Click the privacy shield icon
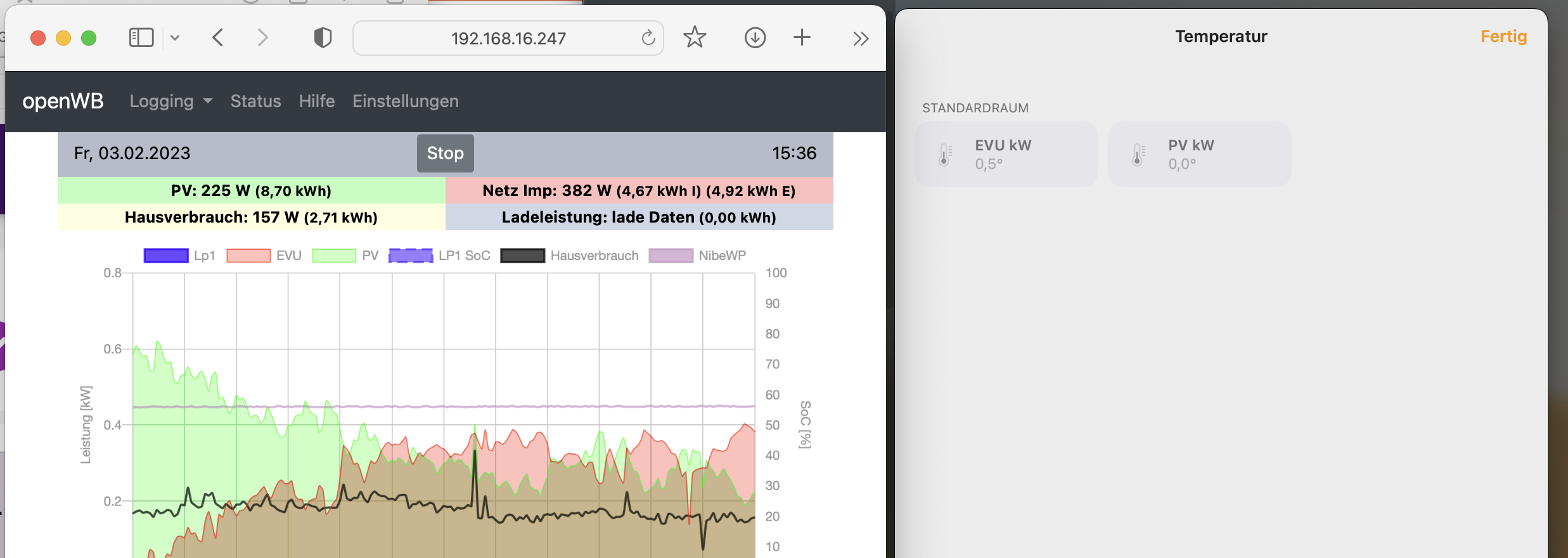Screen dimensions: 1568x558 pyautogui.click(x=323, y=38)
